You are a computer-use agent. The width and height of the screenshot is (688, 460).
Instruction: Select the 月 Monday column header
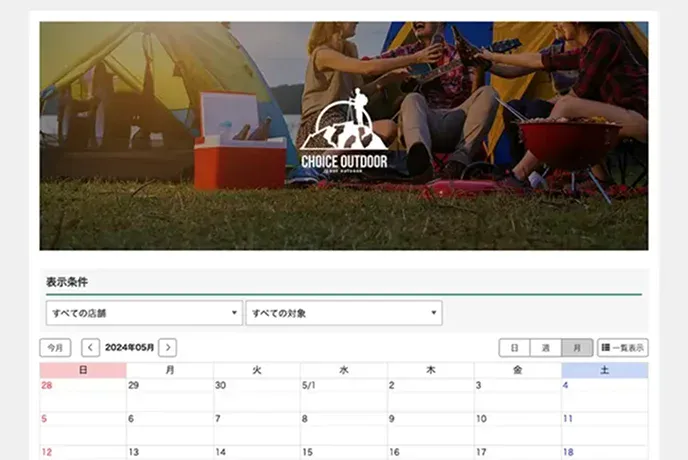pyautogui.click(x=170, y=370)
